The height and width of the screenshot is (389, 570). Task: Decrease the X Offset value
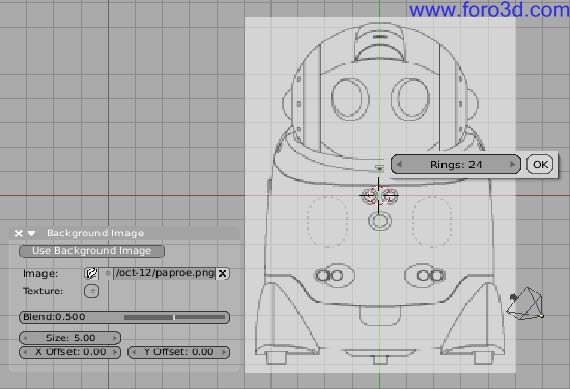coord(25,352)
